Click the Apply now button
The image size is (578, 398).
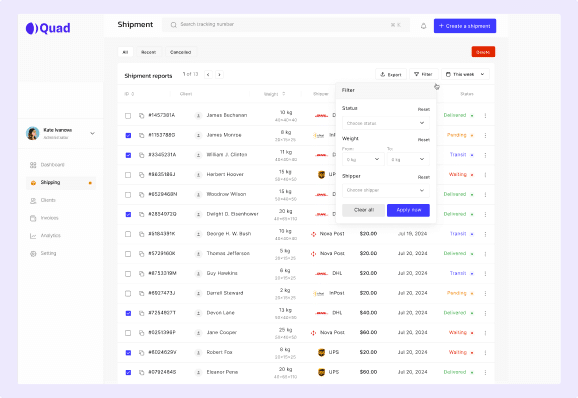[408, 210]
